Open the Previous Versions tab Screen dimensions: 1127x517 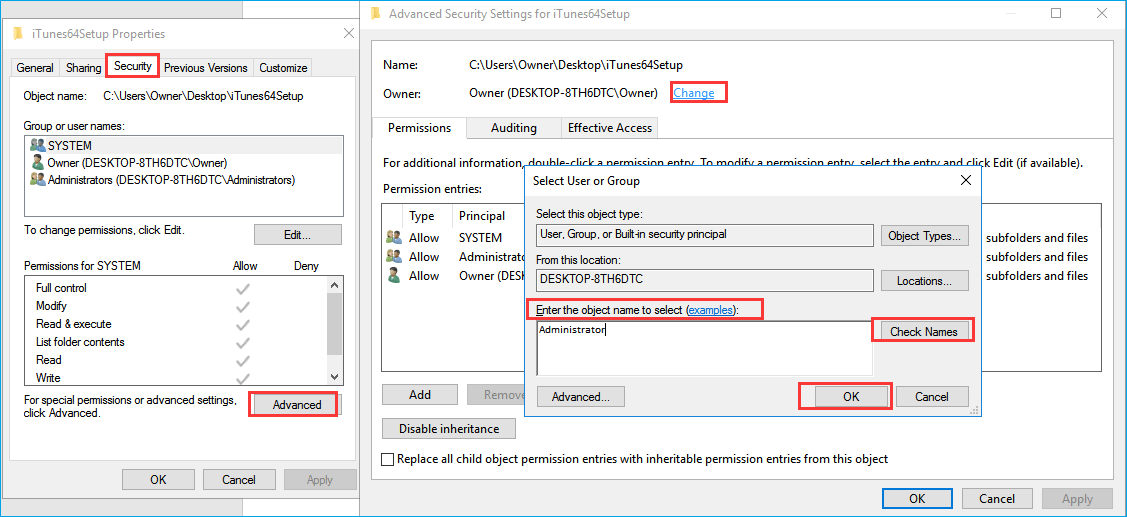coord(205,68)
